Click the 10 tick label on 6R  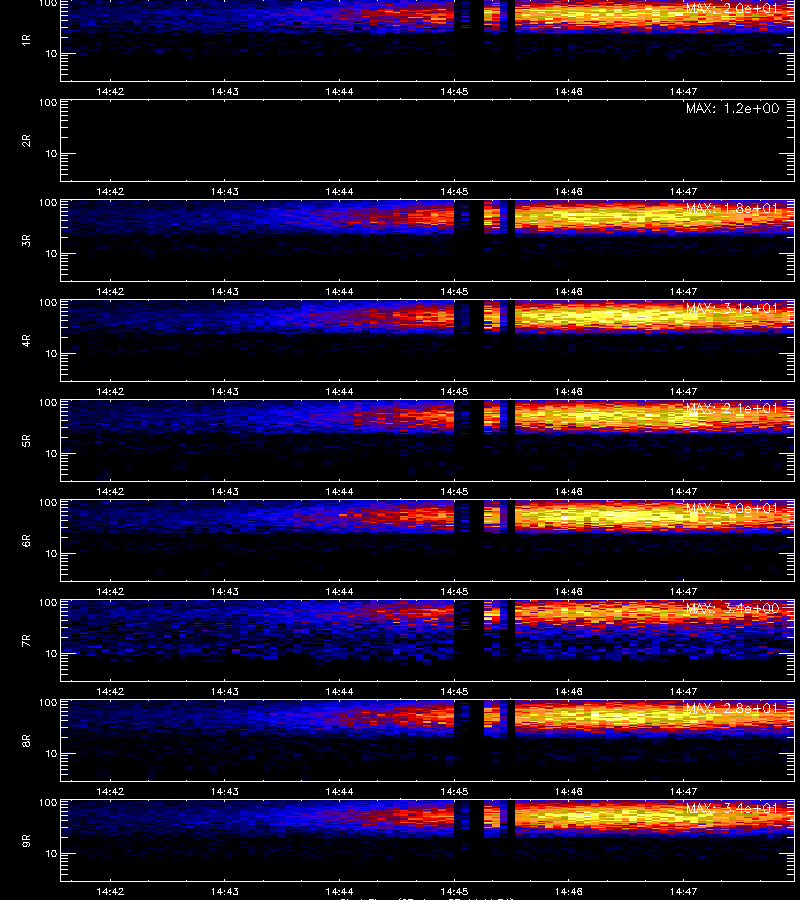51,553
